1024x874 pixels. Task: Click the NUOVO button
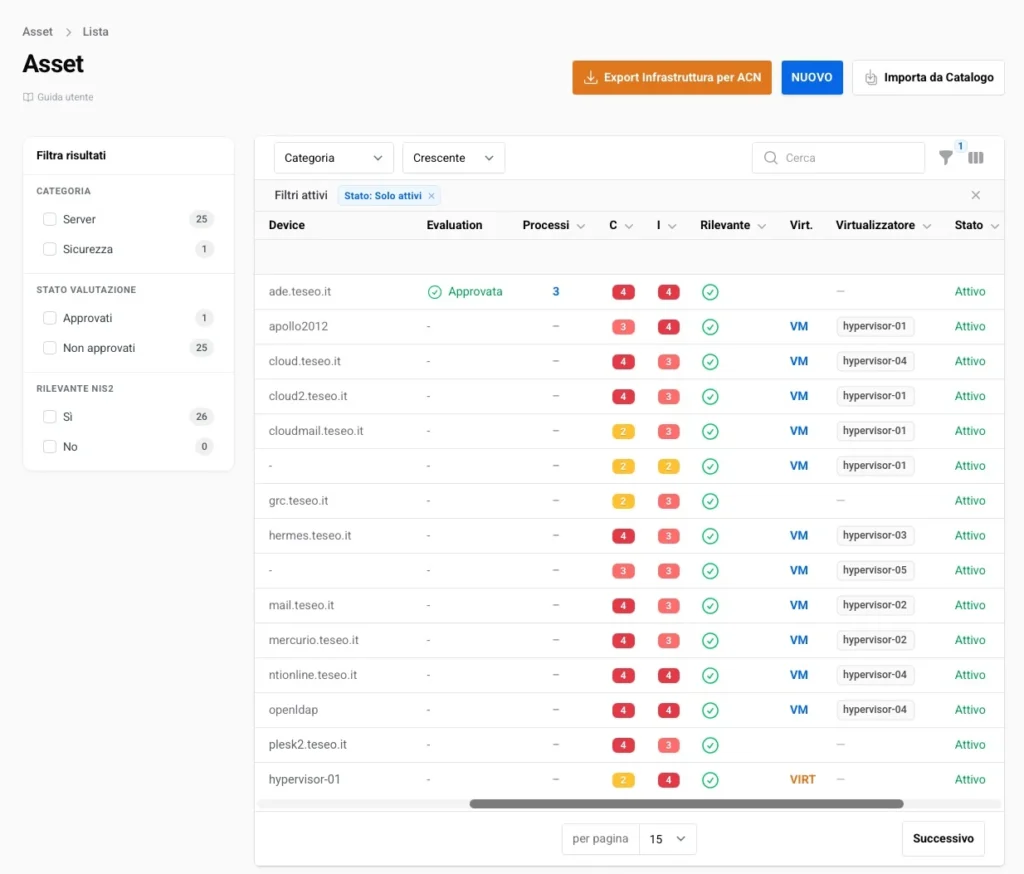(812, 78)
